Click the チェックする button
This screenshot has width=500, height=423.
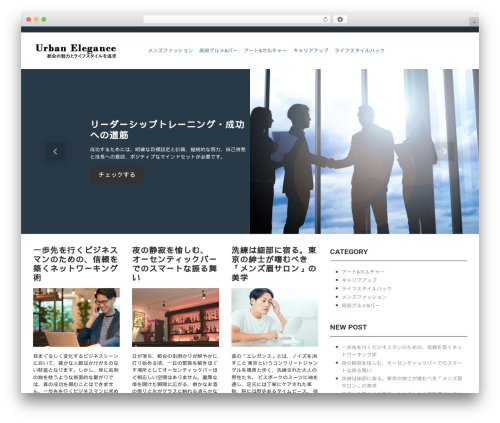click(117, 175)
